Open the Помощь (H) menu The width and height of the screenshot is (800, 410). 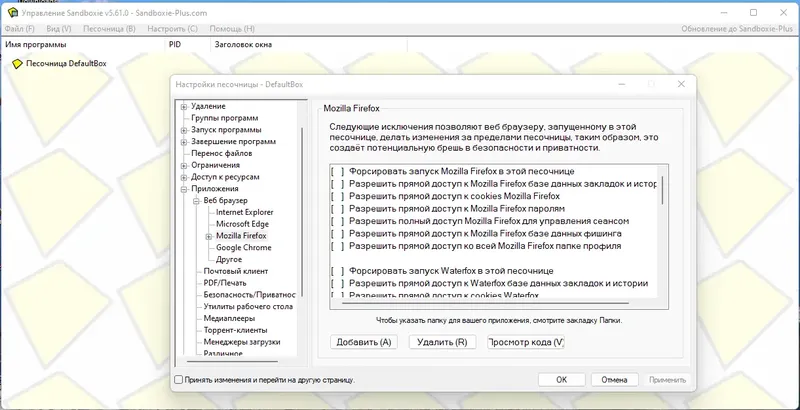tap(232, 29)
